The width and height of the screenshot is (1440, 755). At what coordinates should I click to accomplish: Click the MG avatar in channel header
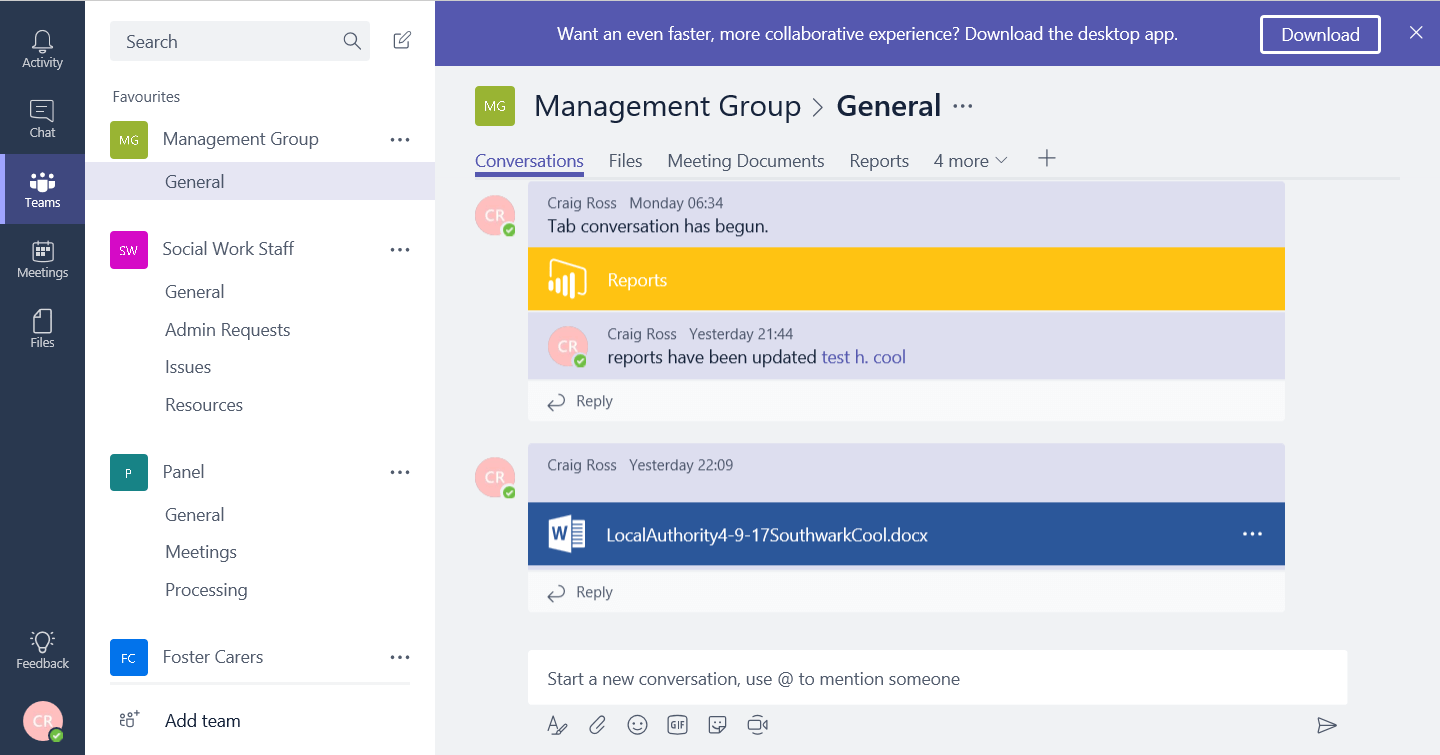click(495, 106)
